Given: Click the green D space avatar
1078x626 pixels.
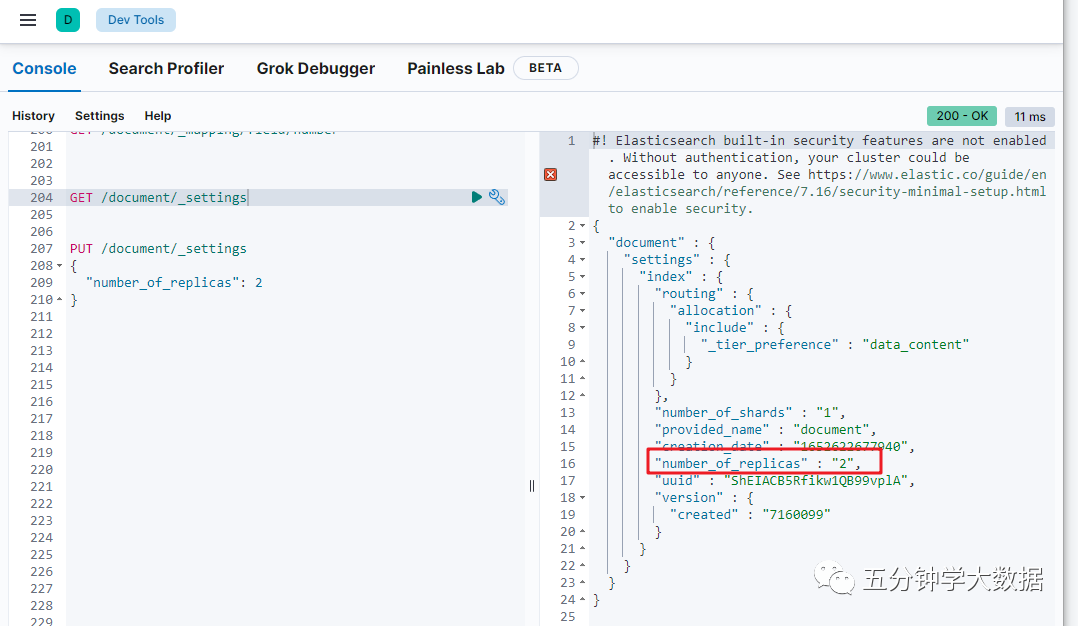Looking at the screenshot, I should (x=68, y=20).
